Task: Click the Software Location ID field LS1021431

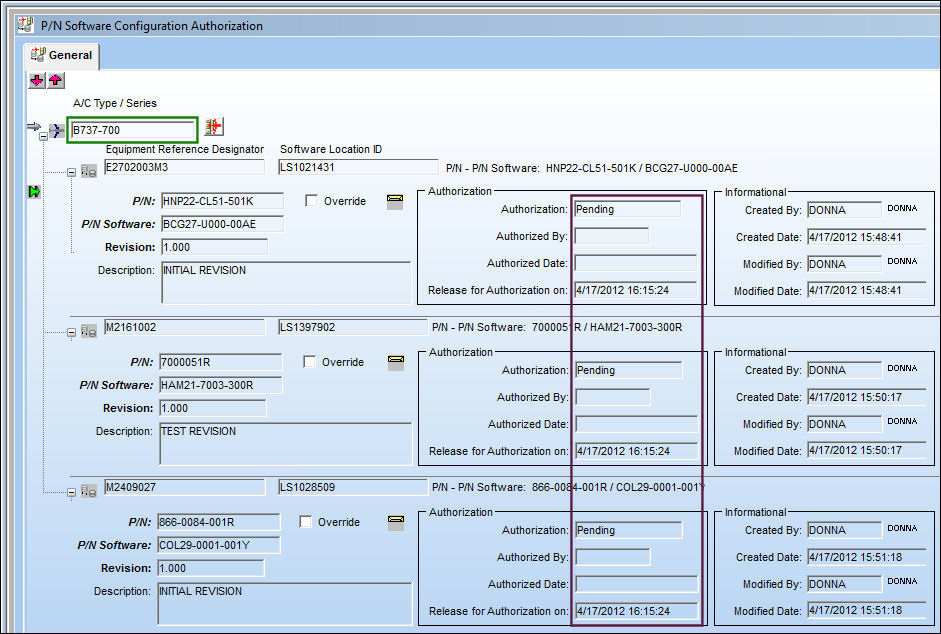Action: pos(358,168)
